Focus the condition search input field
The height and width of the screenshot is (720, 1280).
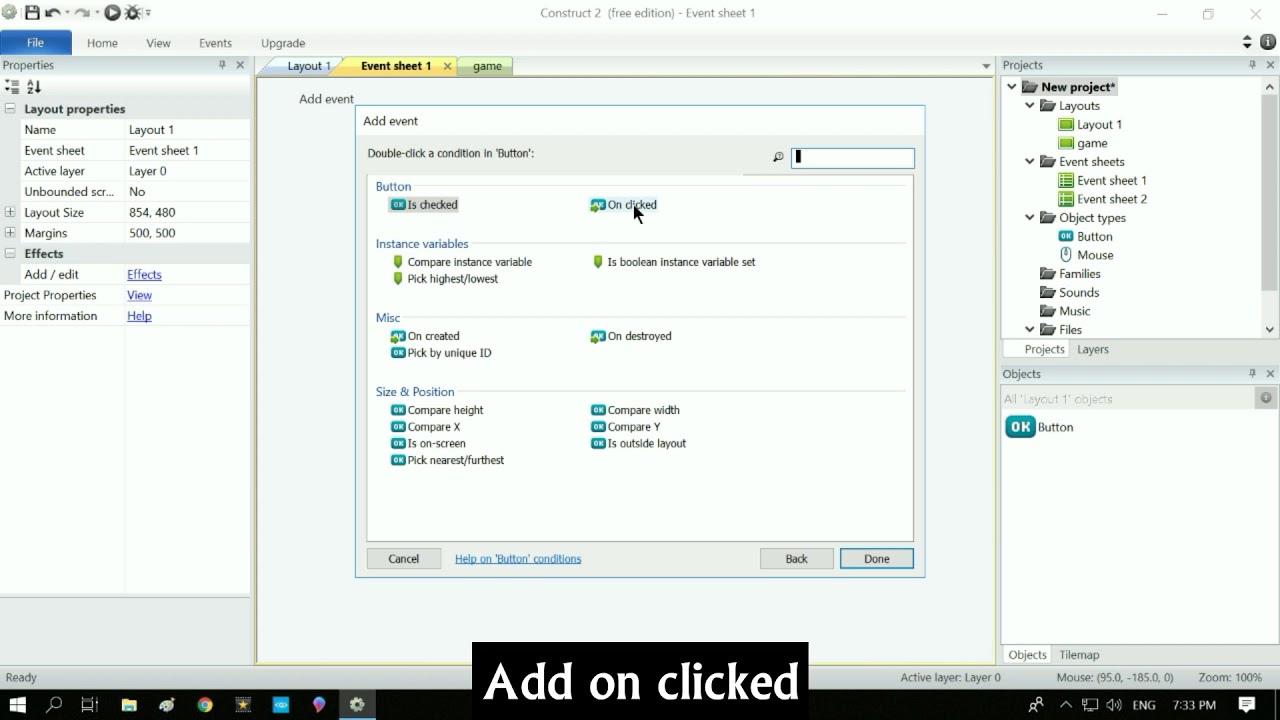[x=853, y=157]
